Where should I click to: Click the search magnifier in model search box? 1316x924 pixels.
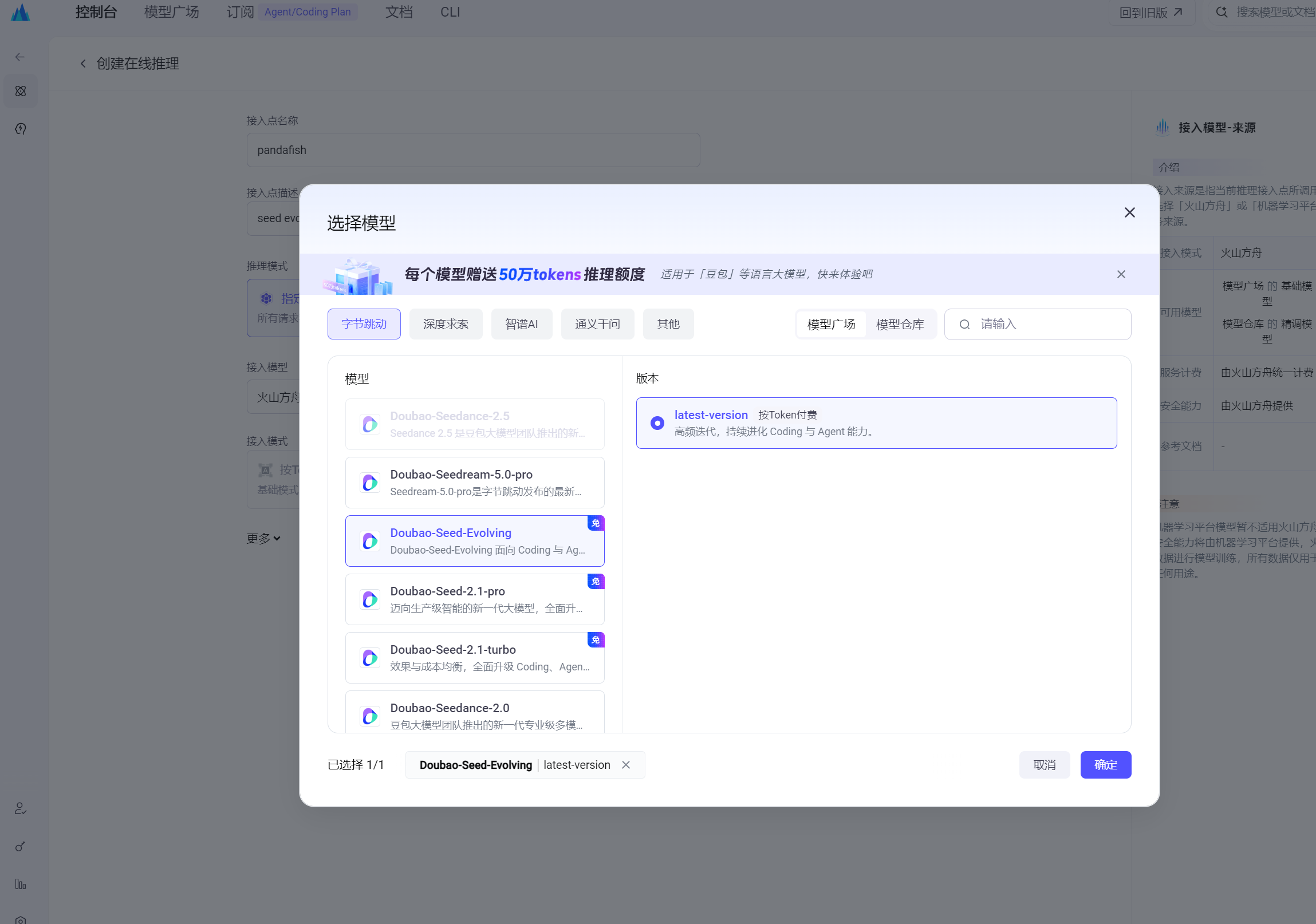(x=964, y=324)
